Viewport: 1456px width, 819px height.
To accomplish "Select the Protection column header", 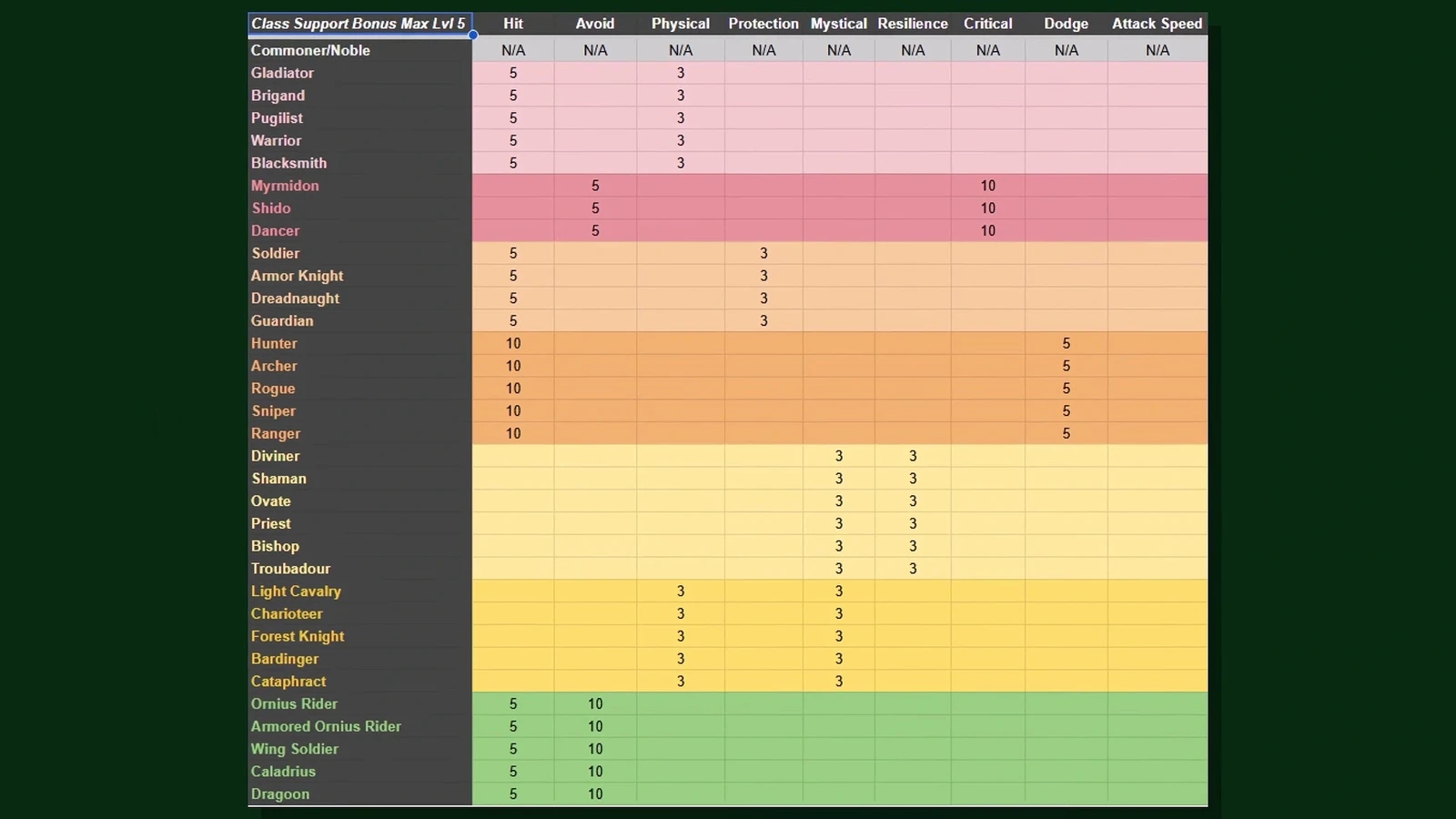I will pos(763,24).
